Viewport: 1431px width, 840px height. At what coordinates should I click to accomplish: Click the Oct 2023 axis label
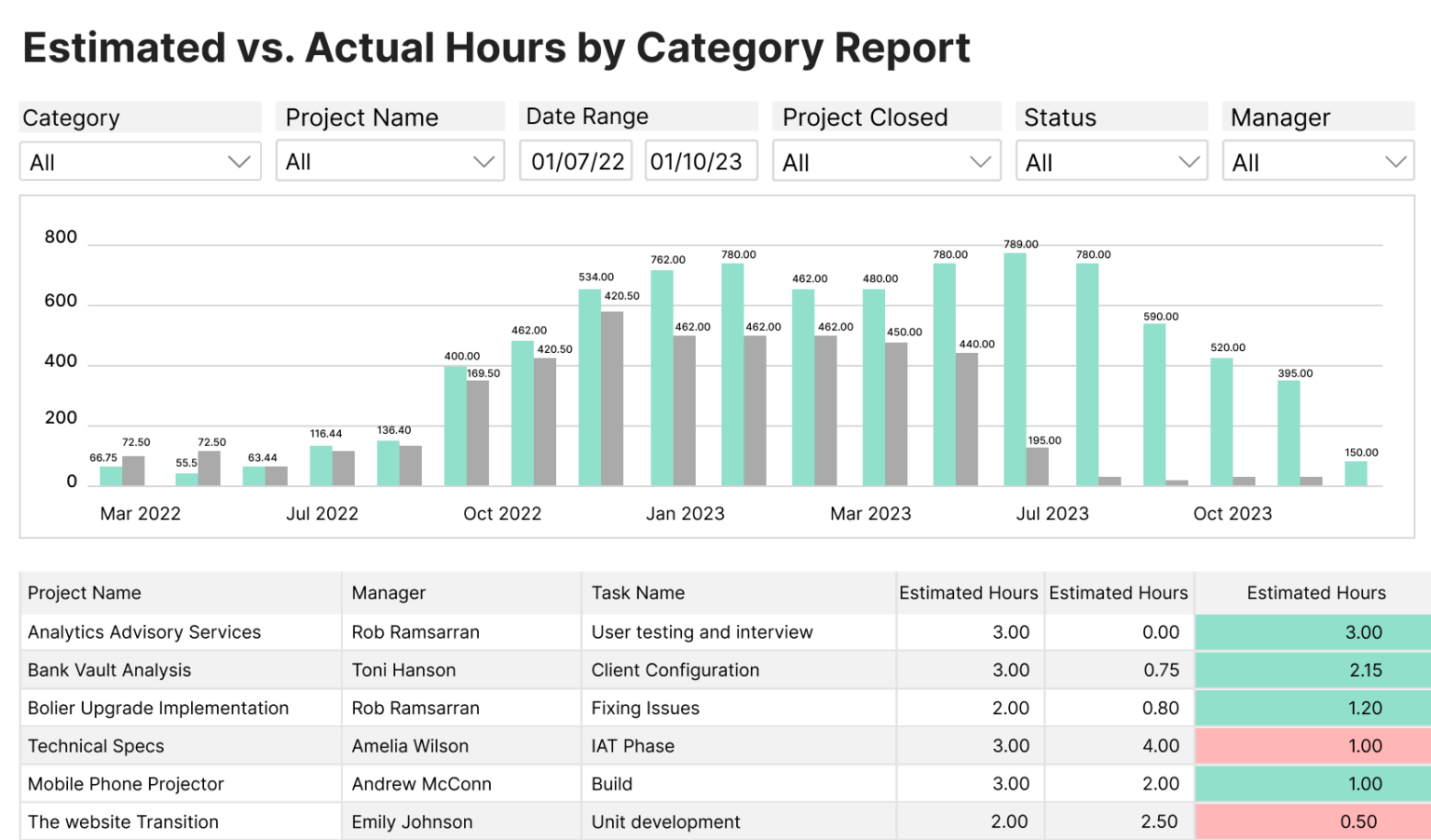click(1233, 513)
